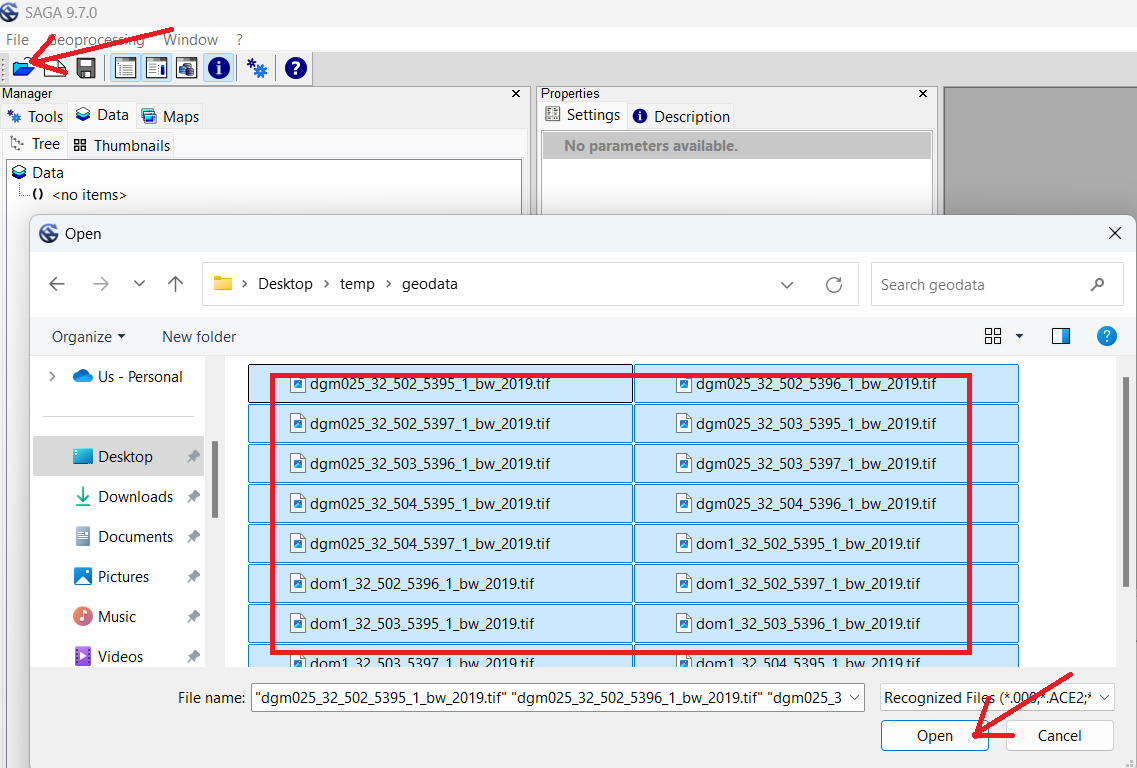Toggle the Manager panel toolbar icon

coord(125,68)
